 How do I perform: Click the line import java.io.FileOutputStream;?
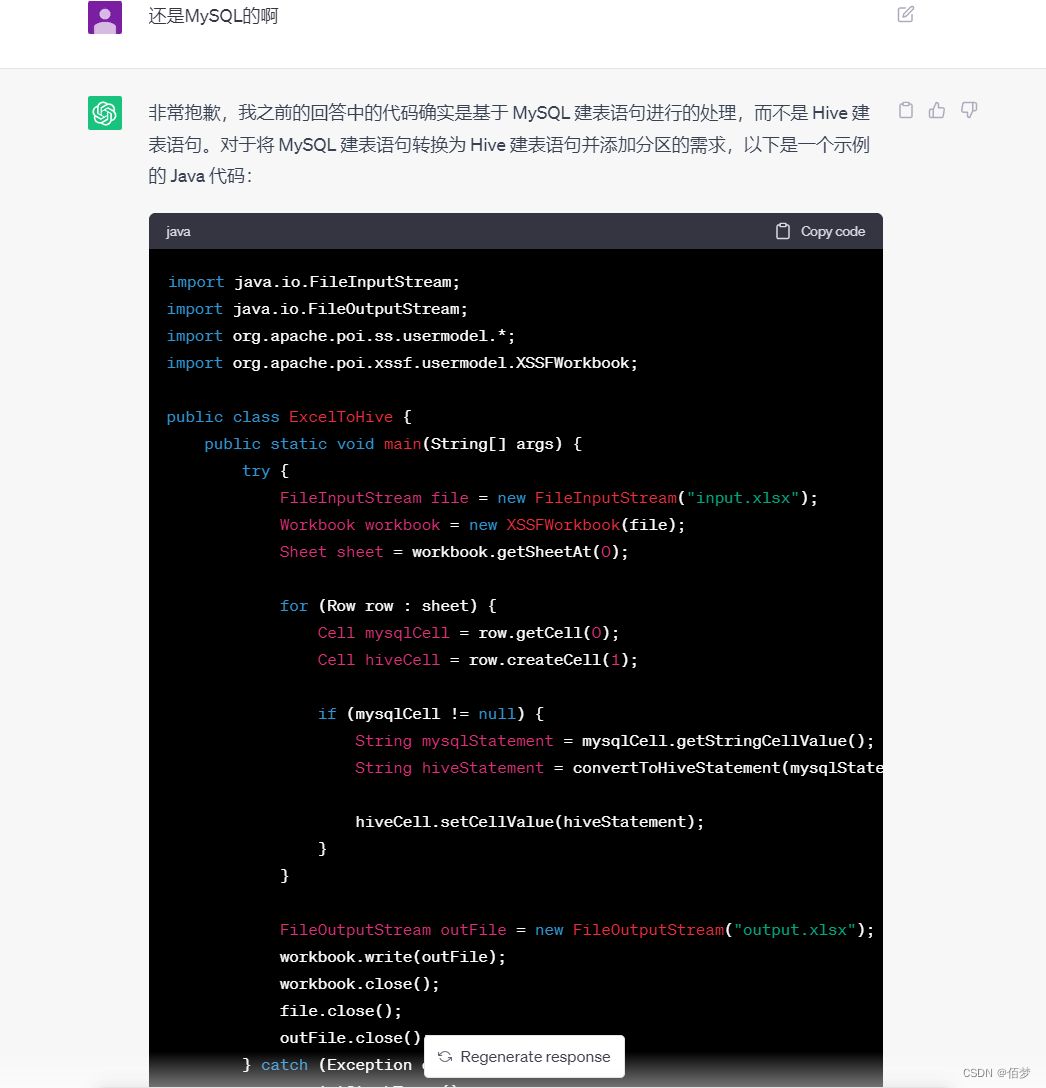(x=317, y=309)
